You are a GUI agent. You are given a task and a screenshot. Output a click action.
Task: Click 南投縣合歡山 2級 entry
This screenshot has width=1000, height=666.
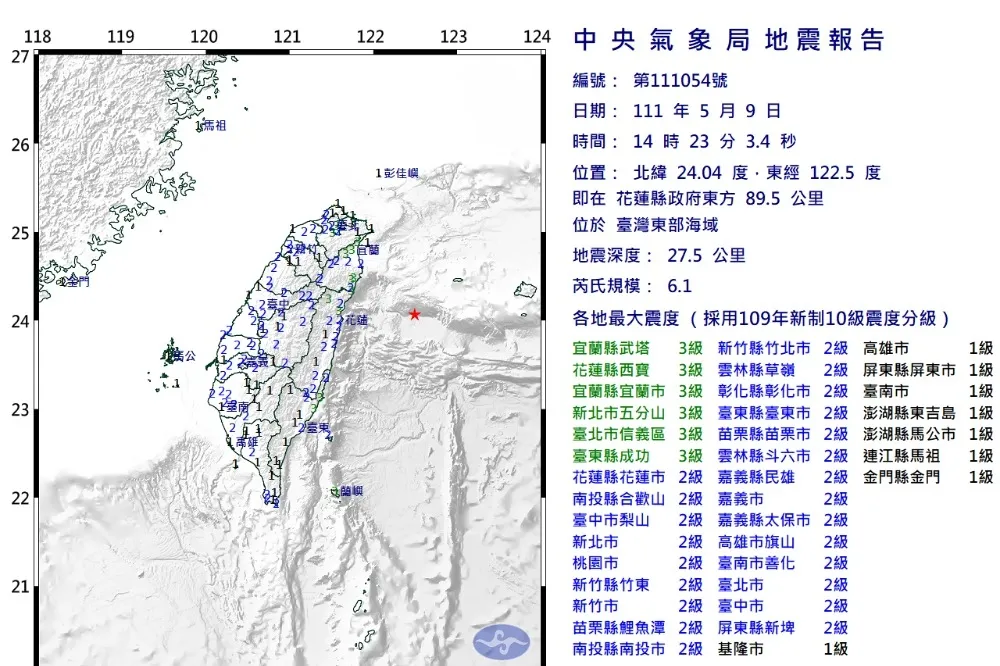coord(637,499)
